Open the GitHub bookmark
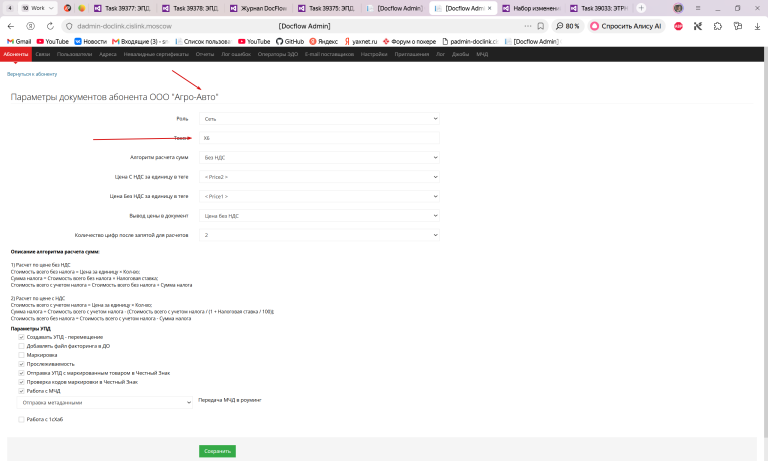Image resolution: width=768 pixels, height=461 pixels. 290,42
